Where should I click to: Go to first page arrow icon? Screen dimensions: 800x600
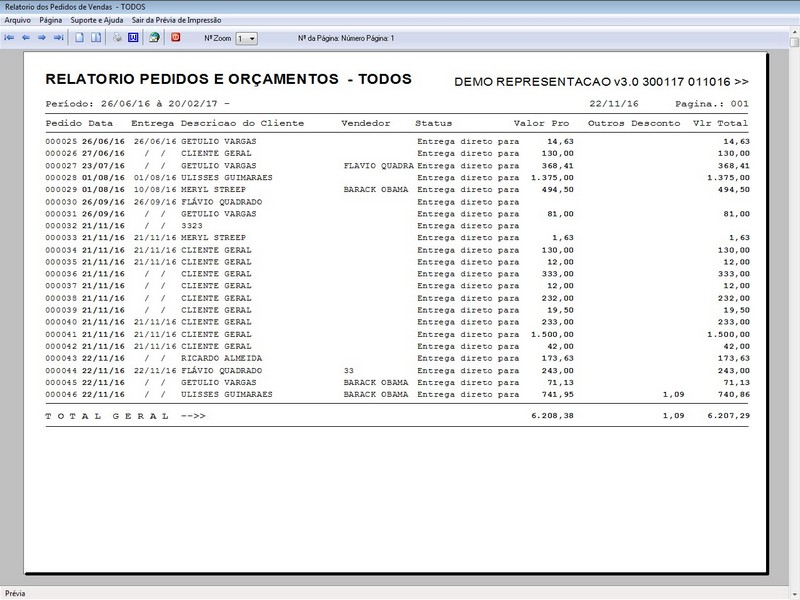pos(10,38)
